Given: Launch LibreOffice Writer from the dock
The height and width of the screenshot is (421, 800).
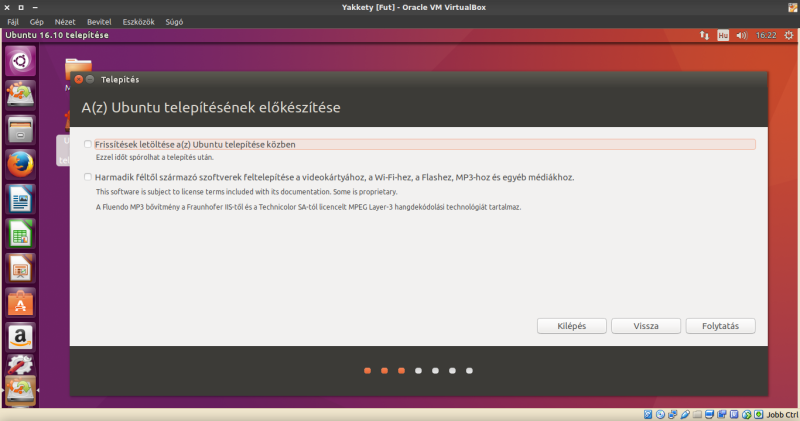Looking at the screenshot, I should tap(21, 199).
